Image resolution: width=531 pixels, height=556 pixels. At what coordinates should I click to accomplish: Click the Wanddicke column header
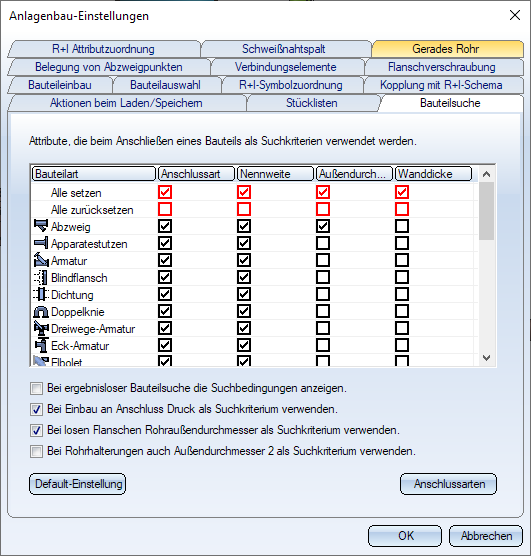pos(433,174)
